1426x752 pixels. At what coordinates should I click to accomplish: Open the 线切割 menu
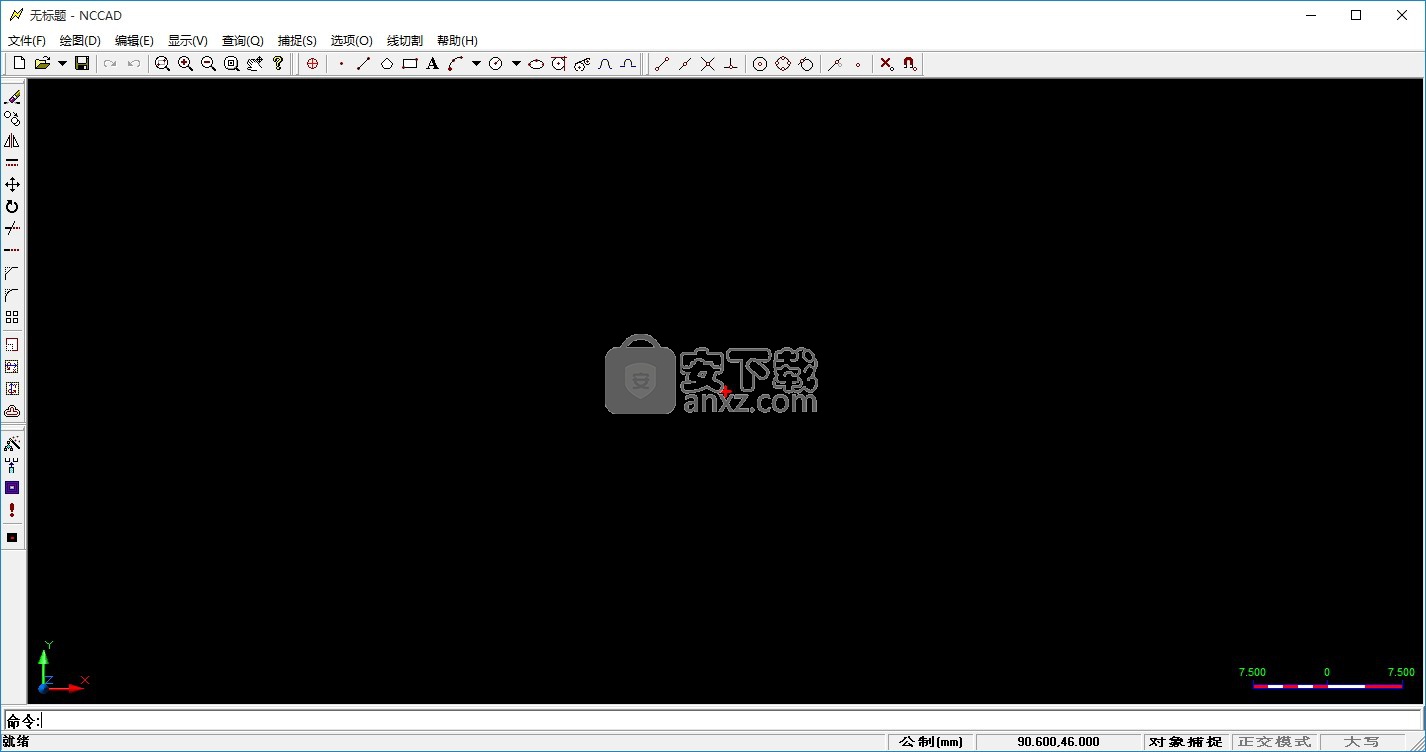pyautogui.click(x=405, y=41)
